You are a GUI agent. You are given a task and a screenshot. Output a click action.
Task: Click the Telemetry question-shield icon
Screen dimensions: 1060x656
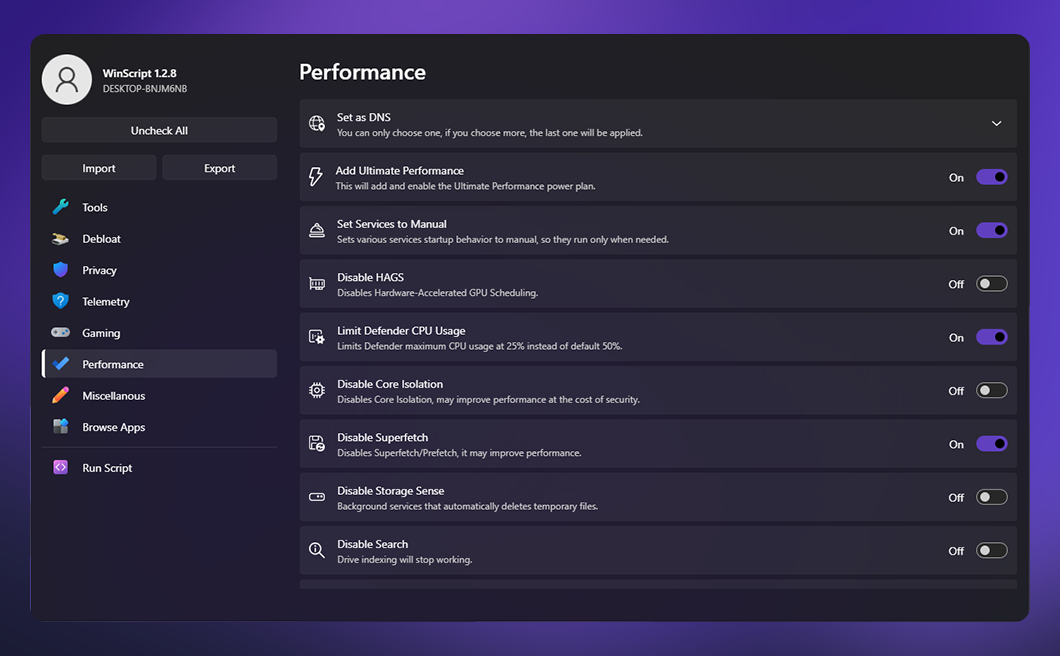[61, 301]
